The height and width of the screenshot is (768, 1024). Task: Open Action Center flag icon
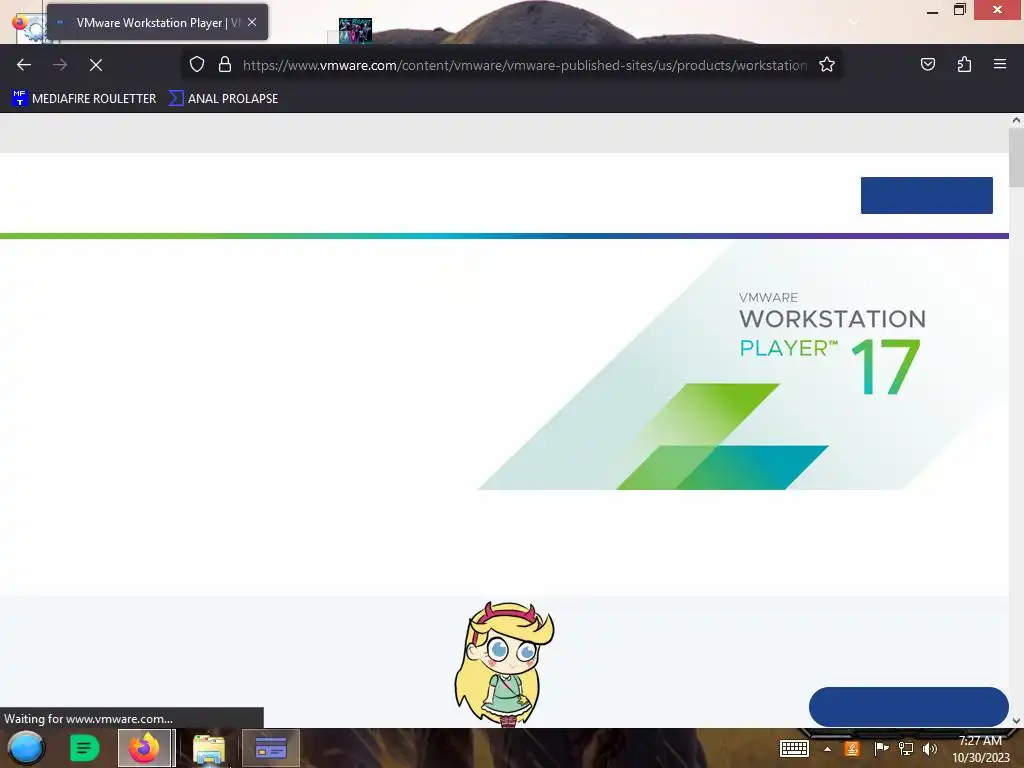coord(881,749)
